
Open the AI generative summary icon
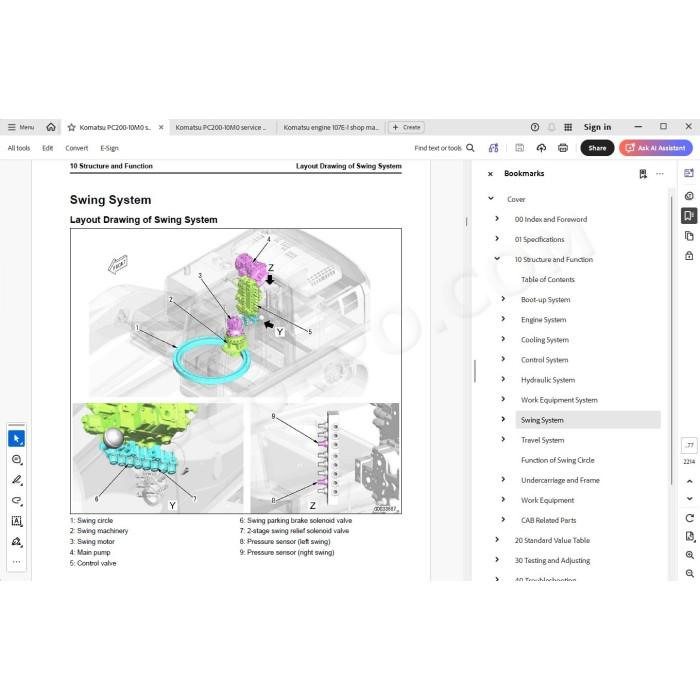(493, 148)
